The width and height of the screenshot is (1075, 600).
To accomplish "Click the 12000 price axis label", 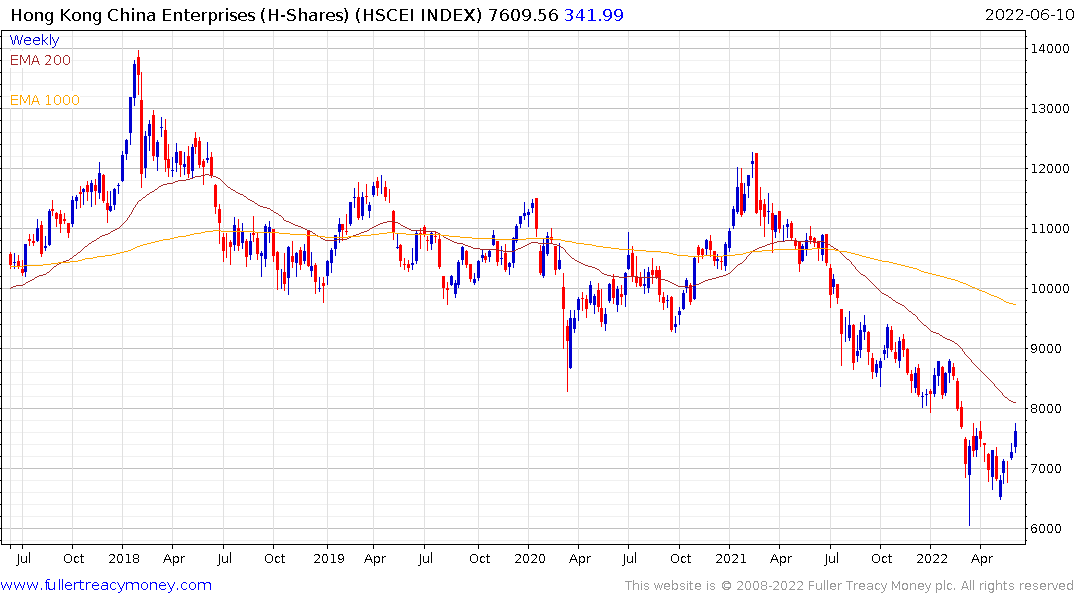I will [x=1050, y=169].
